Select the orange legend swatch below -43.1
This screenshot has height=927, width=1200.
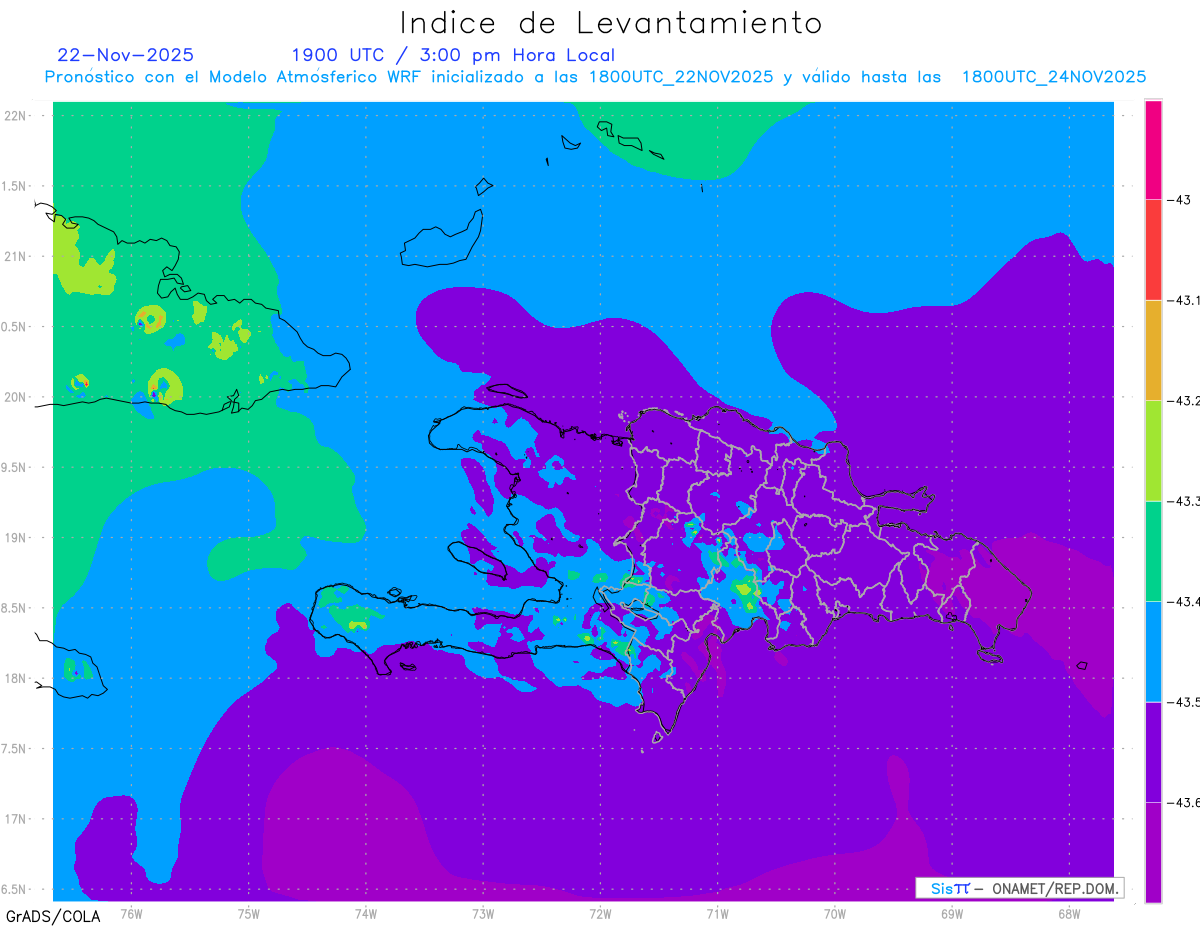coord(1153,351)
